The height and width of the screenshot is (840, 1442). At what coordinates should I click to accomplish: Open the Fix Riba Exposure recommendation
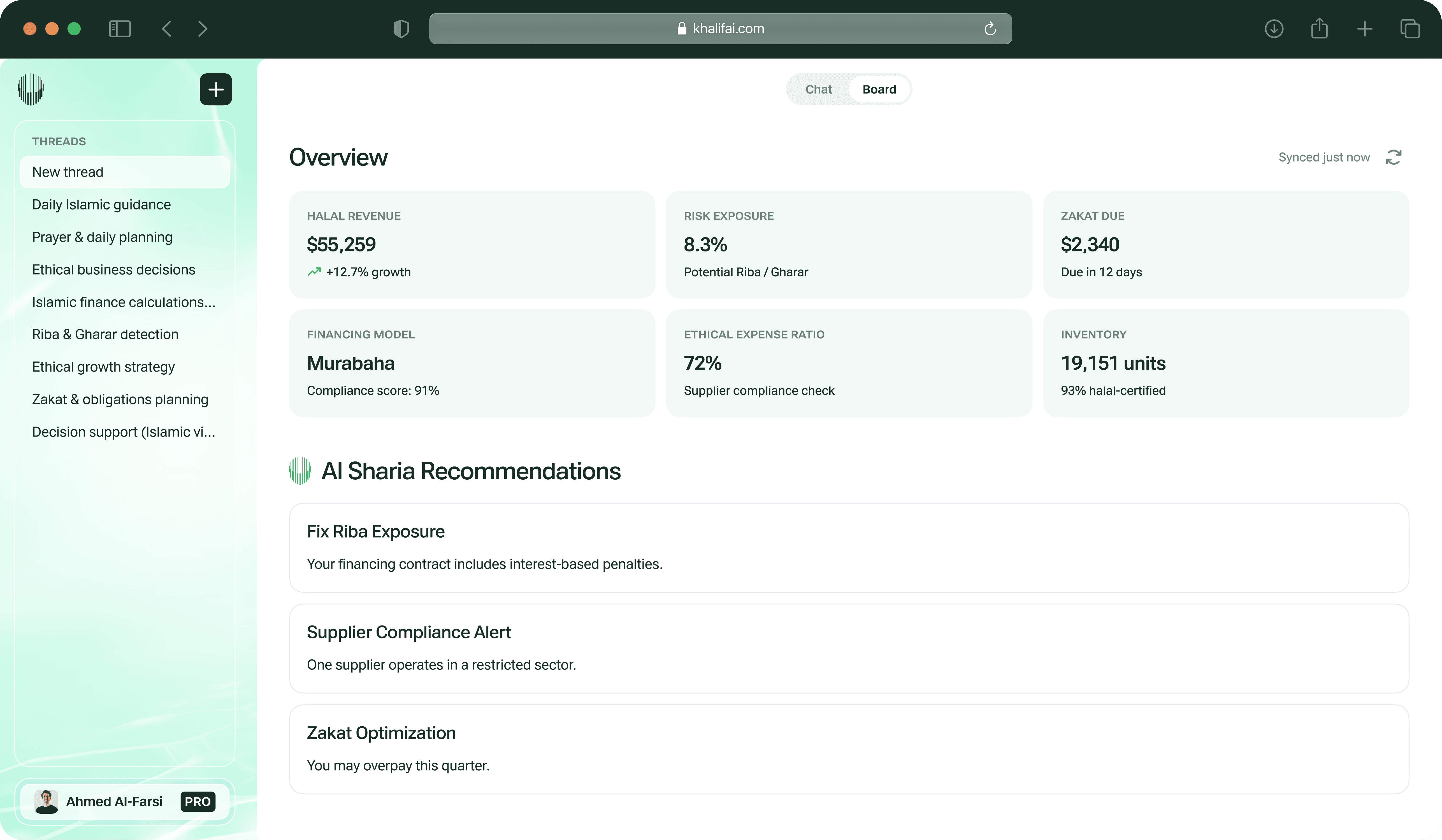(x=849, y=547)
